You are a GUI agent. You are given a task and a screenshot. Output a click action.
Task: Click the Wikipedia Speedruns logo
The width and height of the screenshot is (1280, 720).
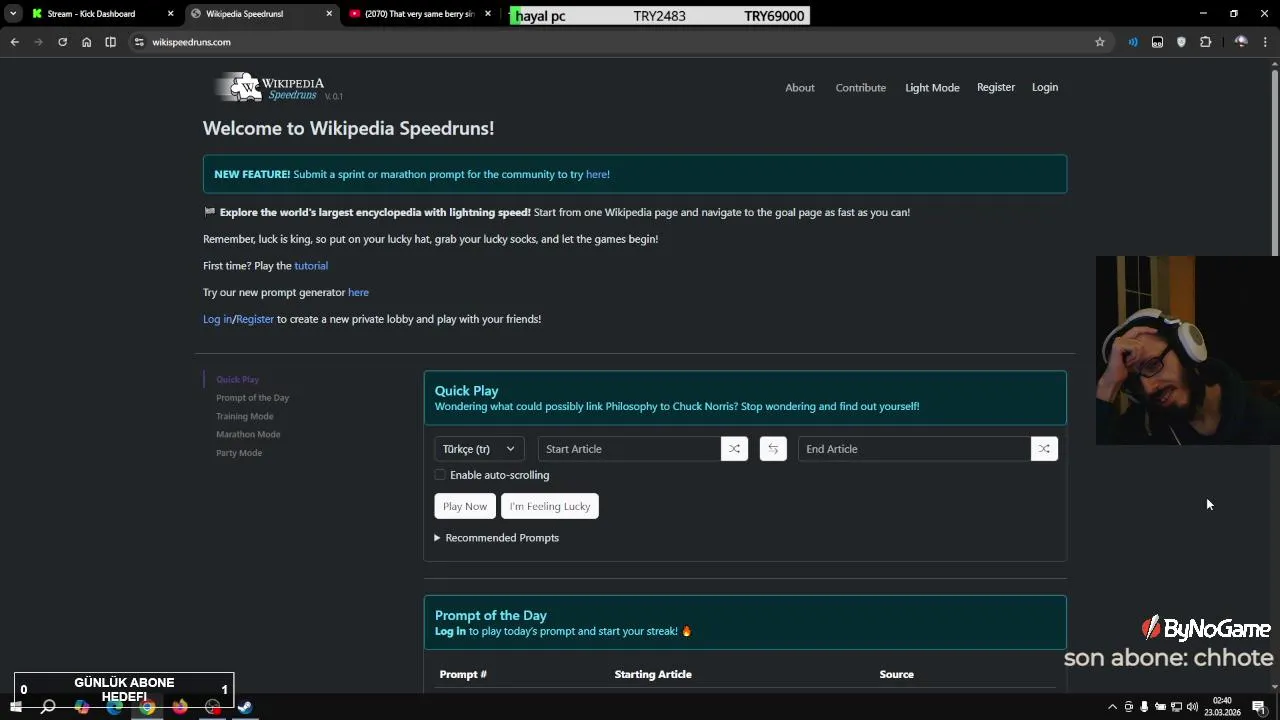(x=278, y=88)
